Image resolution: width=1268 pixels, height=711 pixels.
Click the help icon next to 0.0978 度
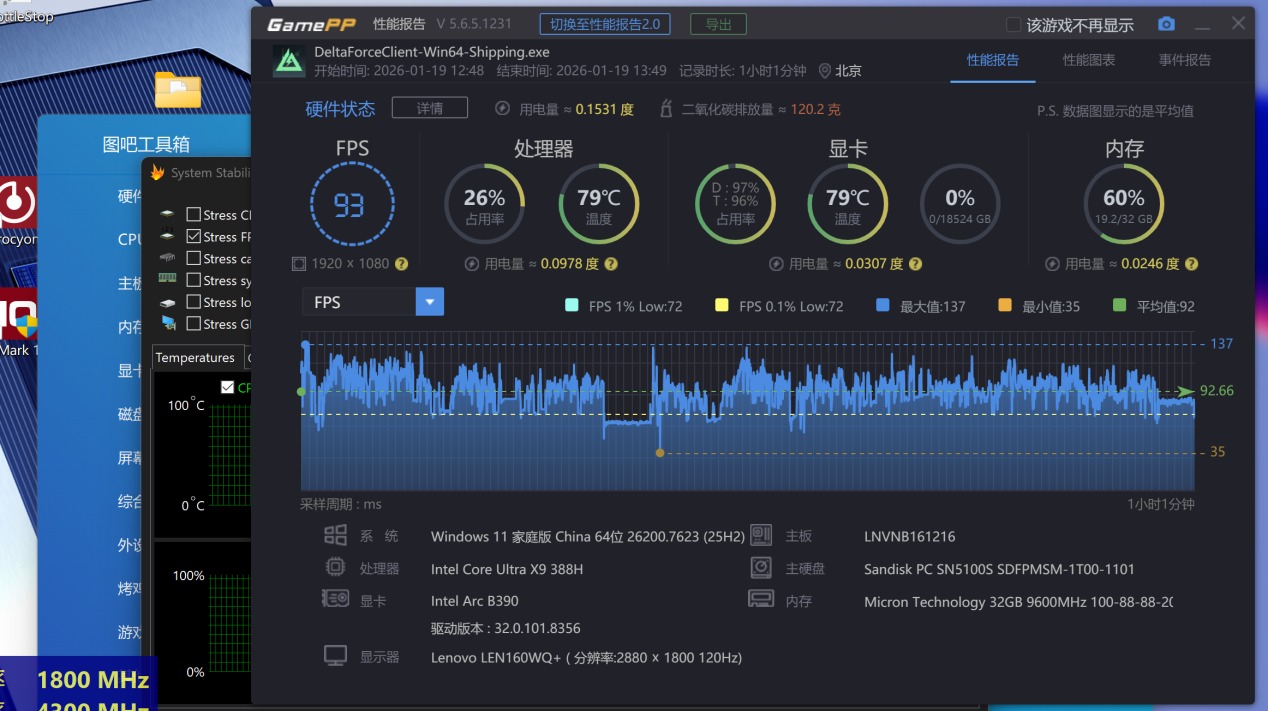point(611,264)
